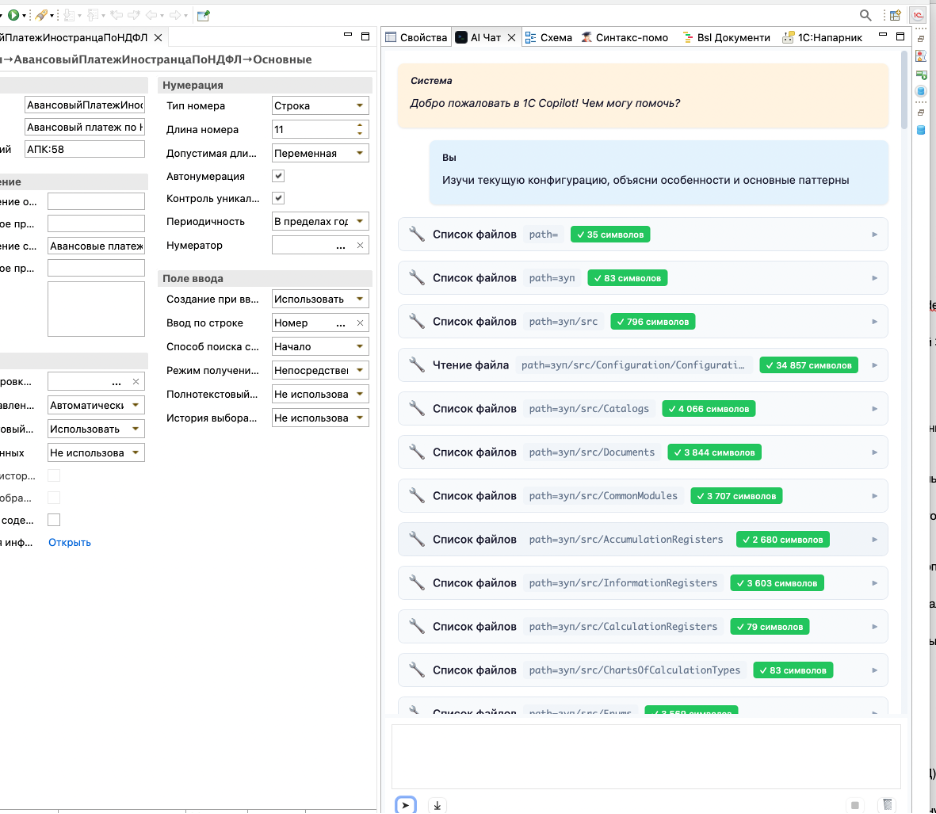Click the stop generation square icon
936x814 pixels.
click(854, 805)
